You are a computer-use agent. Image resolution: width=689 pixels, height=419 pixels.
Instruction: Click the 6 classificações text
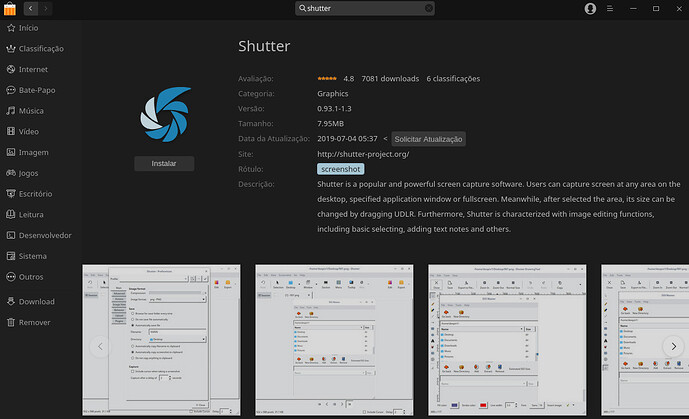[x=453, y=79]
